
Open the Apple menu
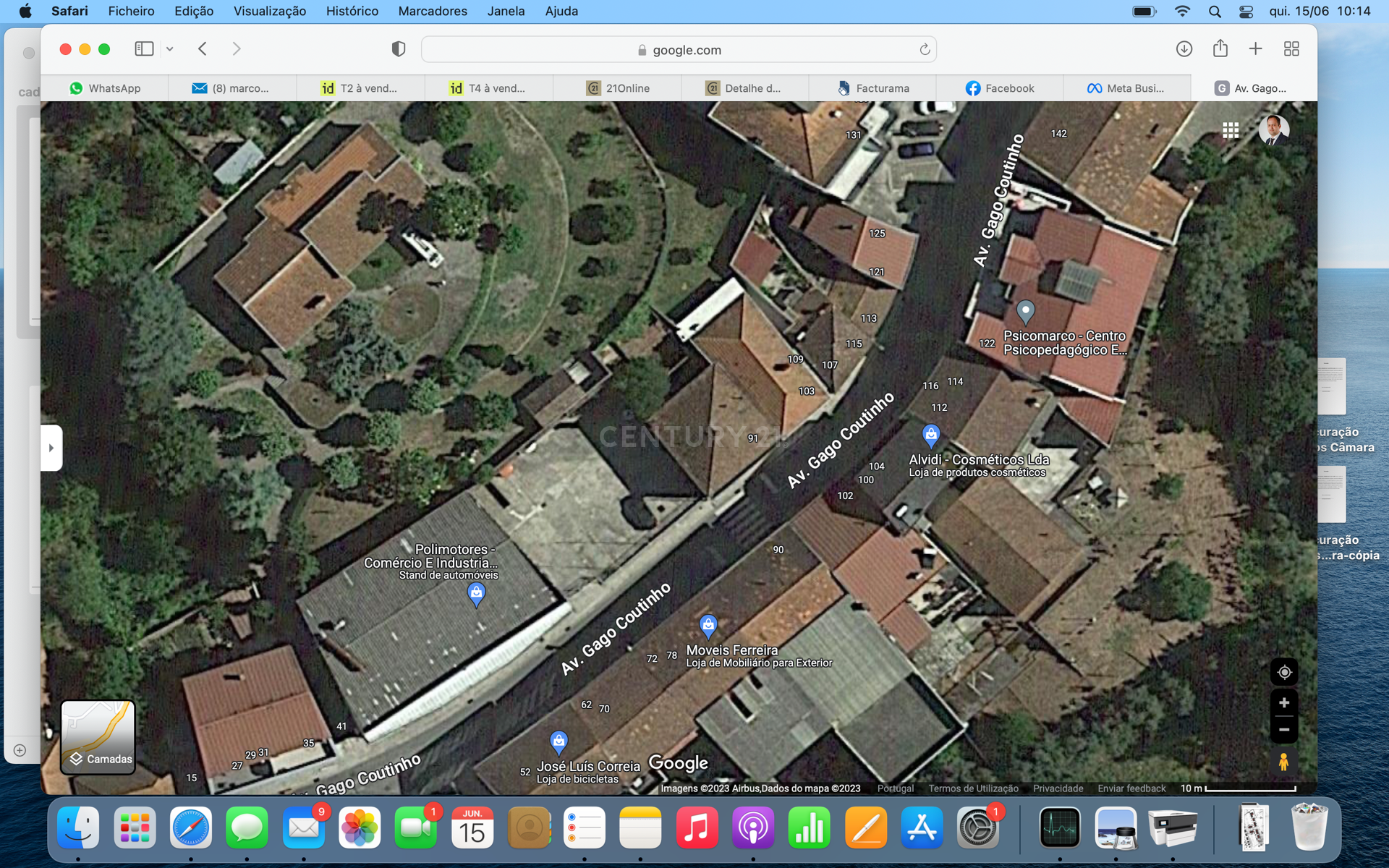pyautogui.click(x=25, y=11)
